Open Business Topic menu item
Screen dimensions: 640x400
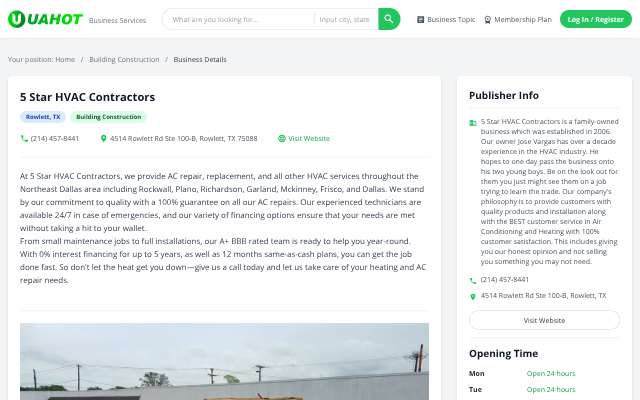coord(446,20)
